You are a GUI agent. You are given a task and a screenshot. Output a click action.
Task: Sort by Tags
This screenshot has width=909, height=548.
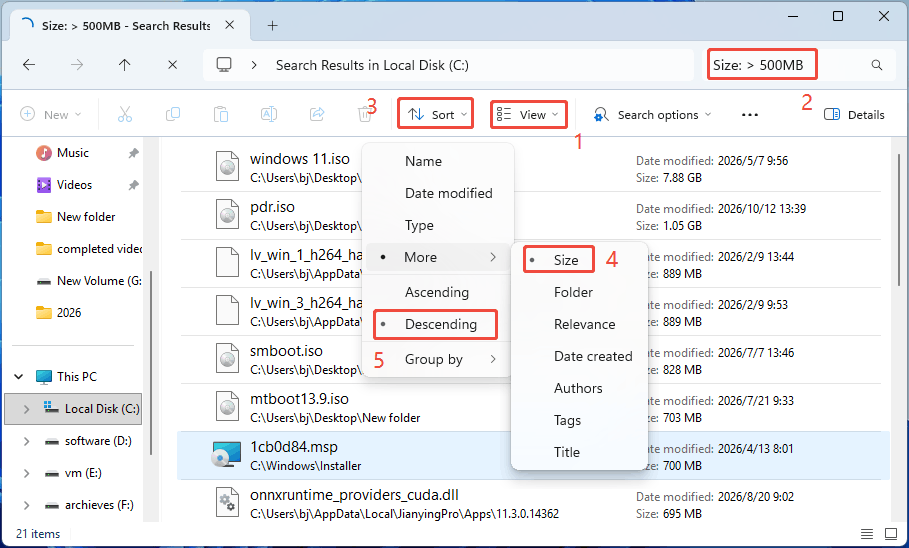click(x=579, y=420)
